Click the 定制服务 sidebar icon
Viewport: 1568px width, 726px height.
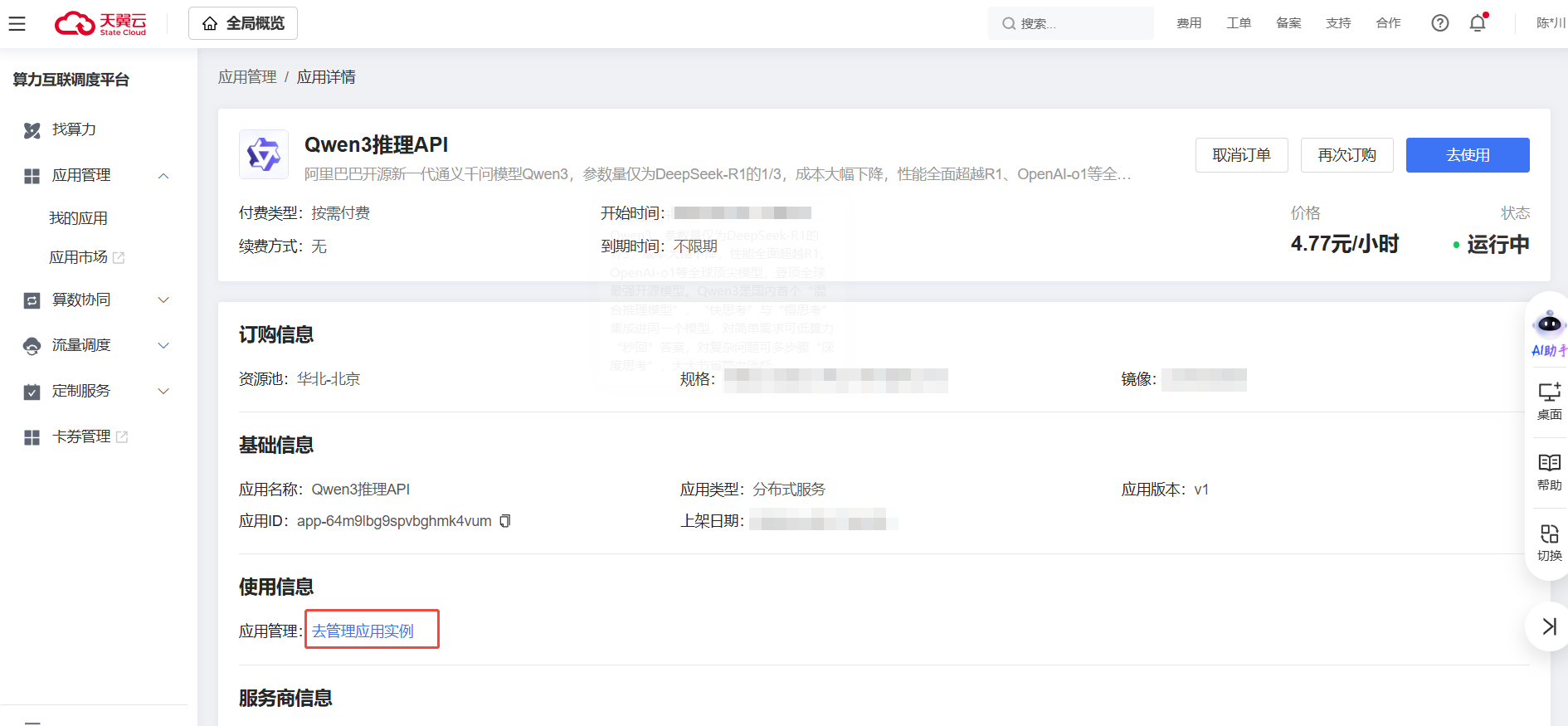pyautogui.click(x=32, y=392)
